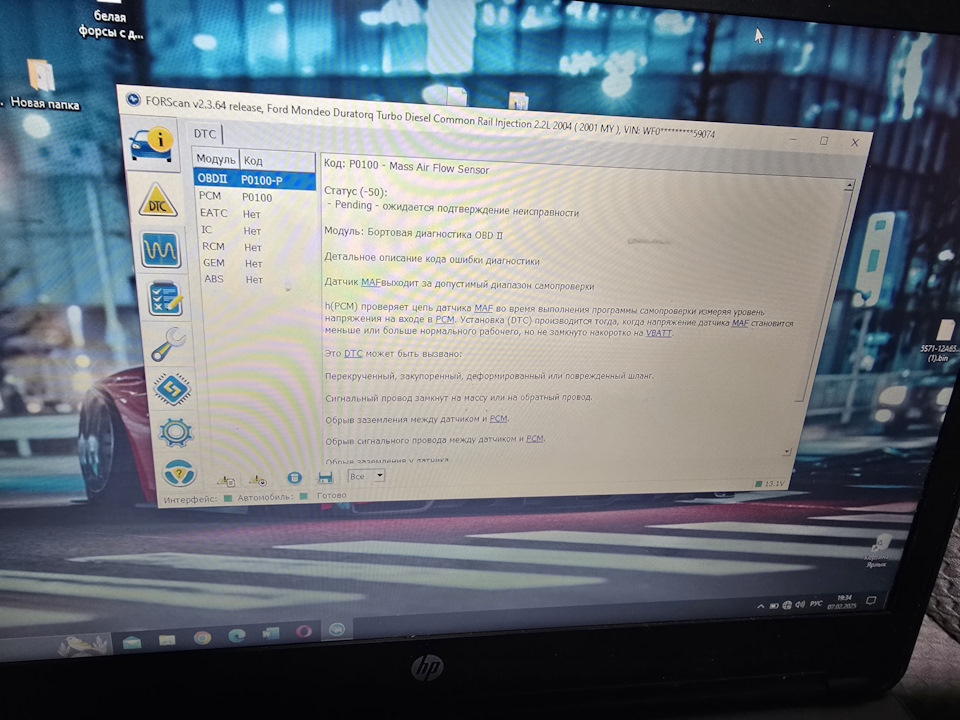This screenshot has height=720, width=960.
Task: Click the VBATT link in the description
Action: pos(659,333)
